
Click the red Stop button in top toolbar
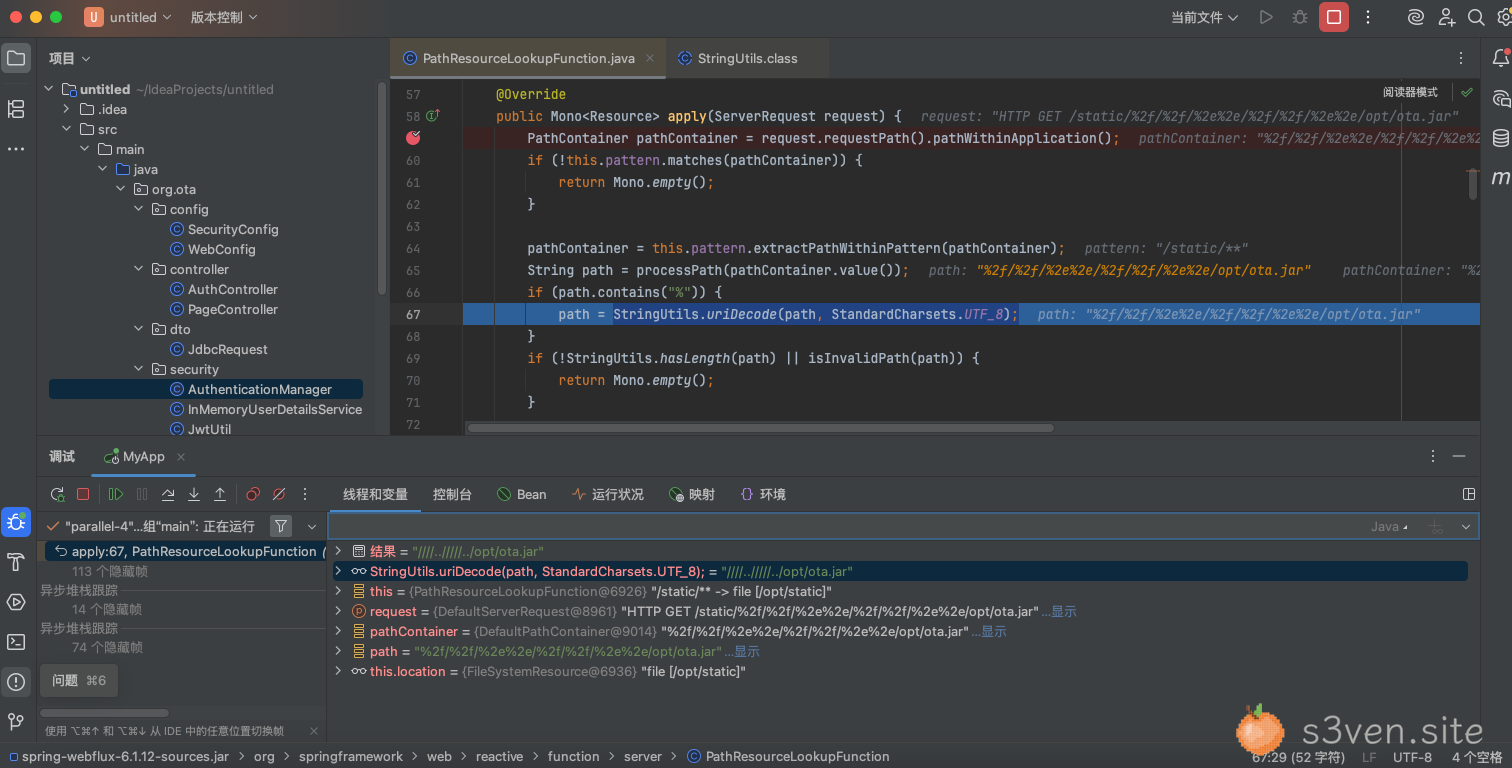click(1334, 17)
